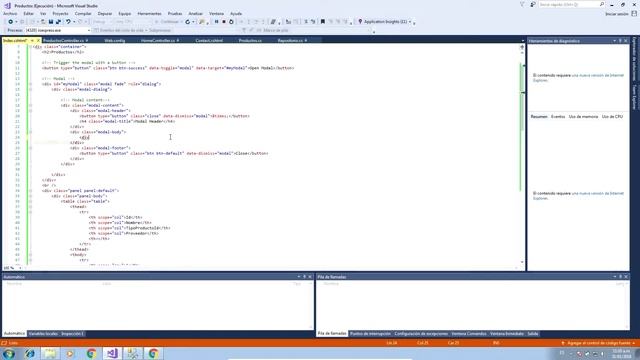The width and height of the screenshot is (640, 360).
Task: Click the browser refresh toolbar icon
Action: [188, 22]
